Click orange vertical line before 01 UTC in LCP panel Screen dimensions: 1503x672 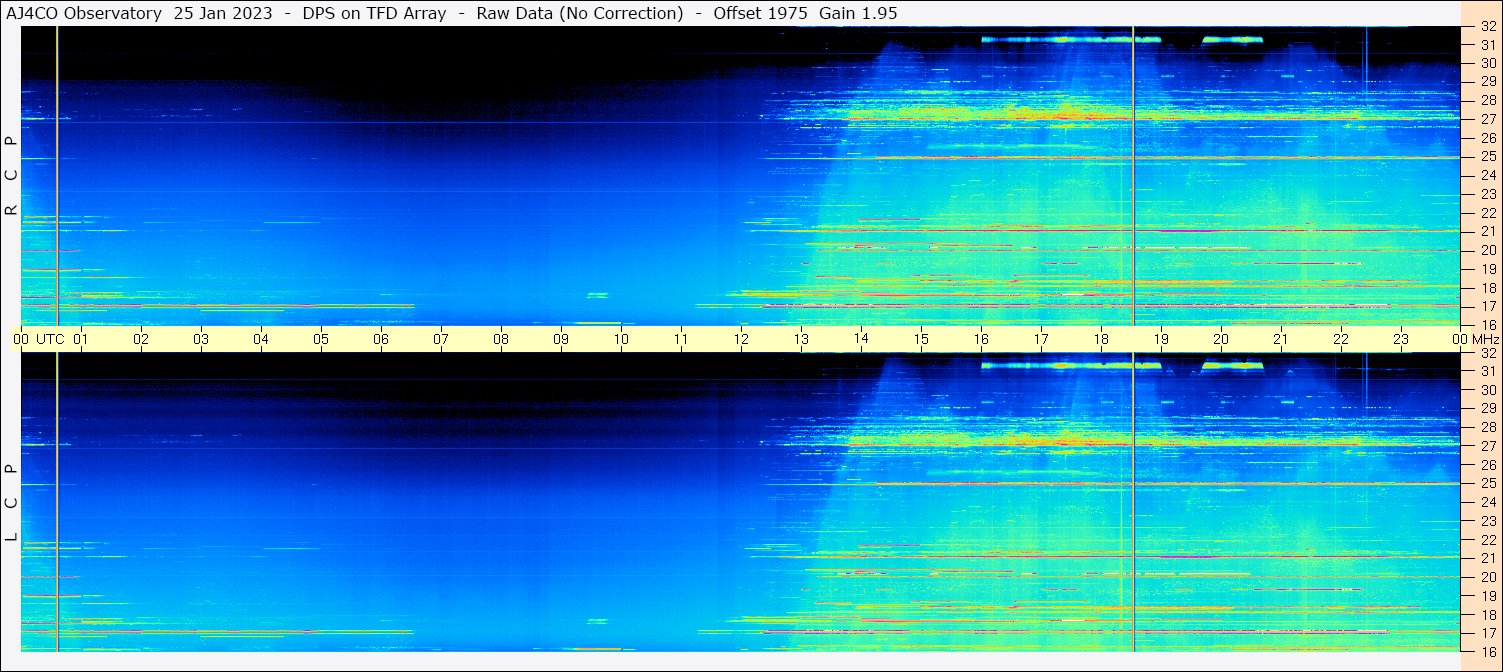coord(57,502)
